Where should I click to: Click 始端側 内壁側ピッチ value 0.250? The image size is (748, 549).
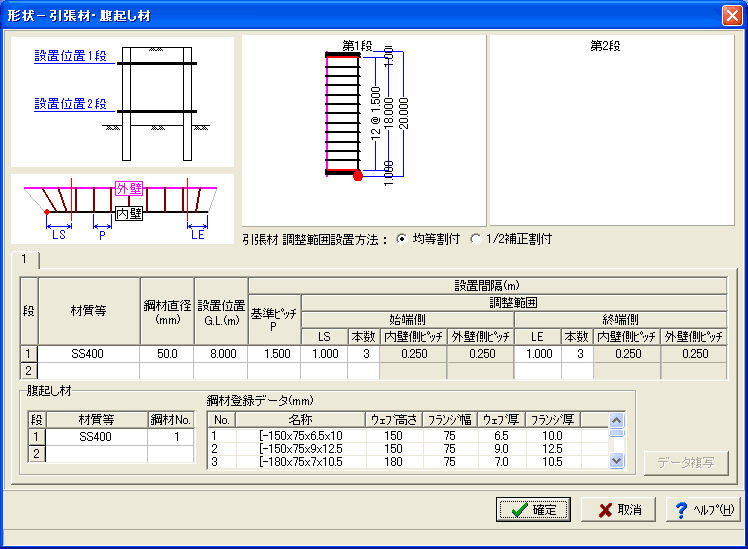pyautogui.click(x=413, y=354)
